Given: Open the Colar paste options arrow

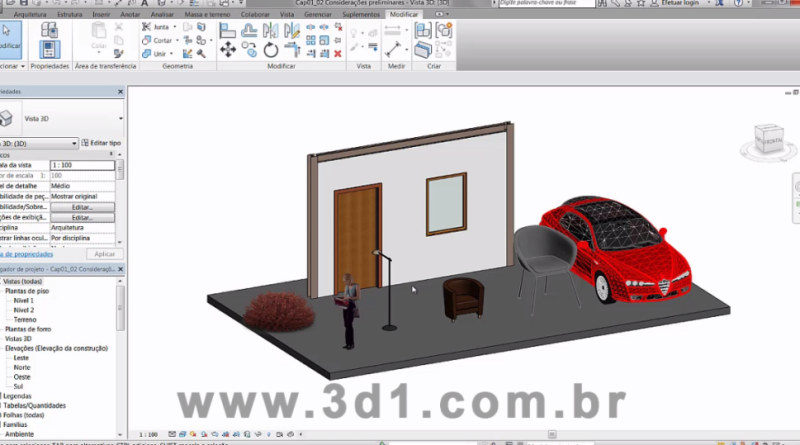Looking at the screenshot, I should [98, 53].
